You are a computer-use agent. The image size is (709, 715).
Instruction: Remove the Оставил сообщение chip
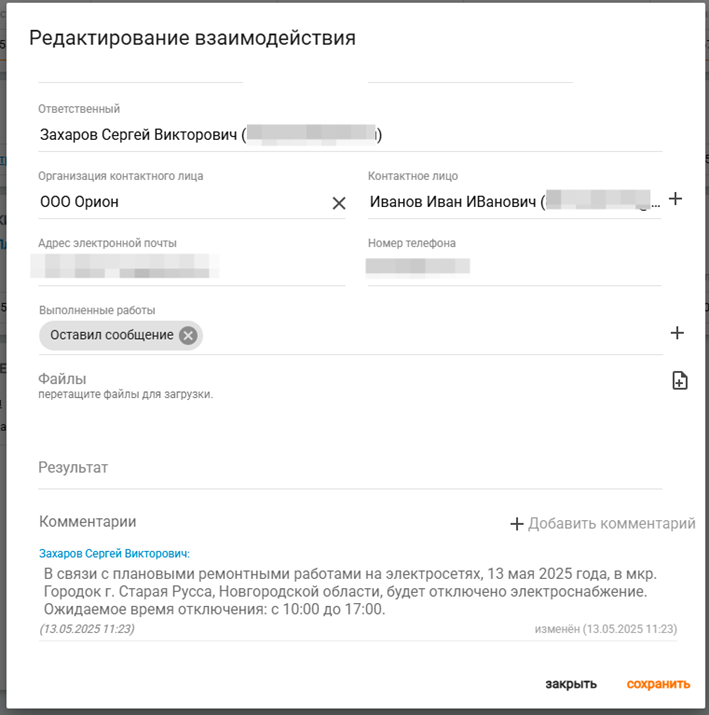(x=188, y=336)
